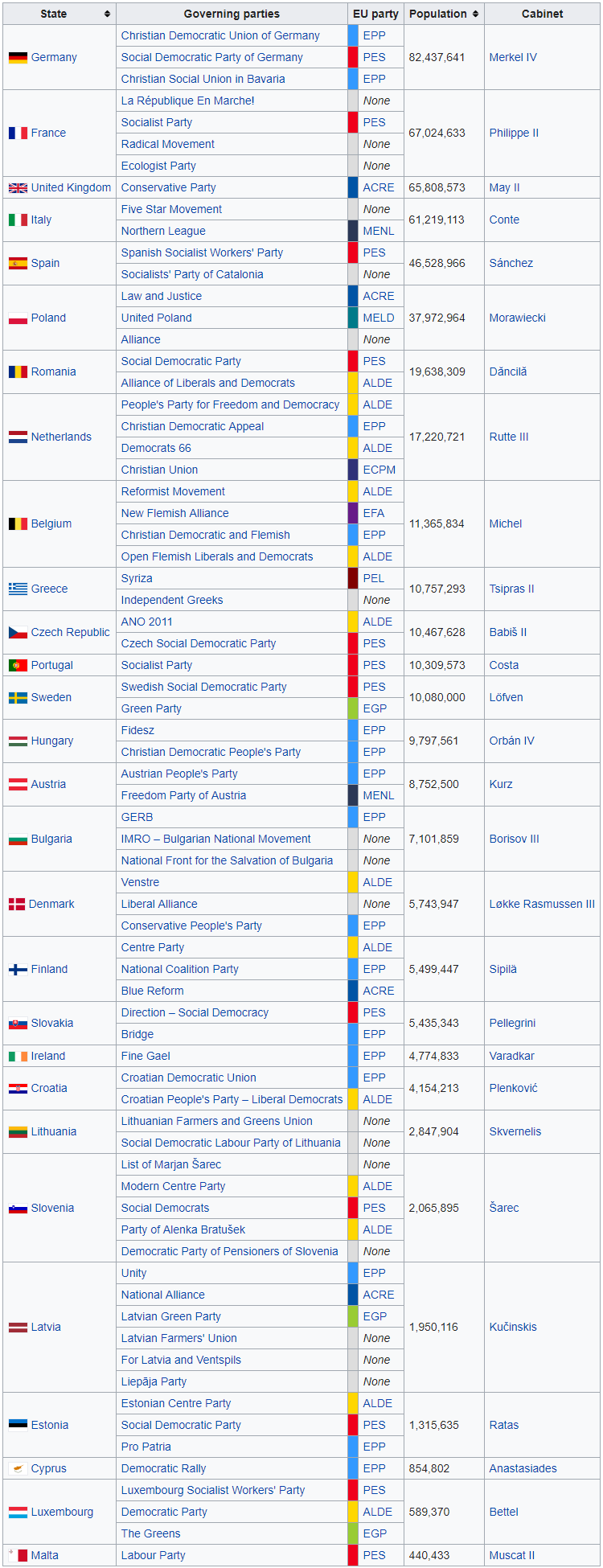Open the MENL link beside Northern League
The width and height of the screenshot is (603, 1568).
tap(379, 232)
